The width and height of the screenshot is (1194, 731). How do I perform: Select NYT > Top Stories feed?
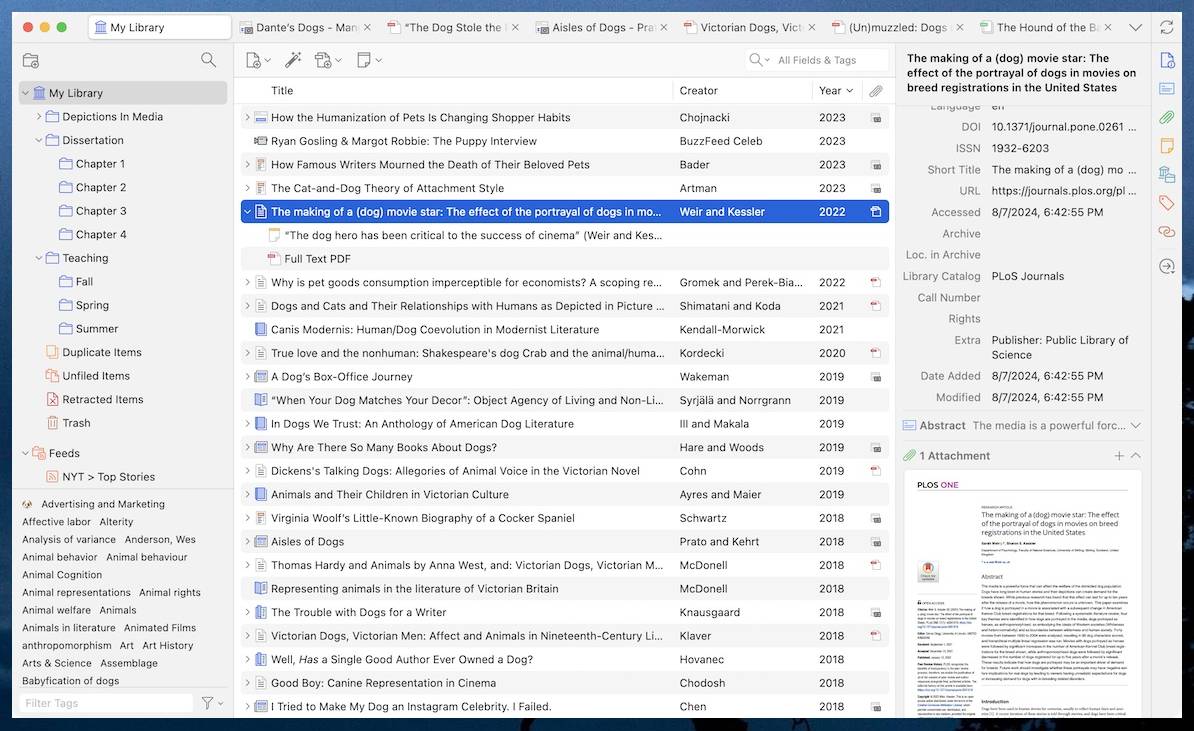pos(109,477)
